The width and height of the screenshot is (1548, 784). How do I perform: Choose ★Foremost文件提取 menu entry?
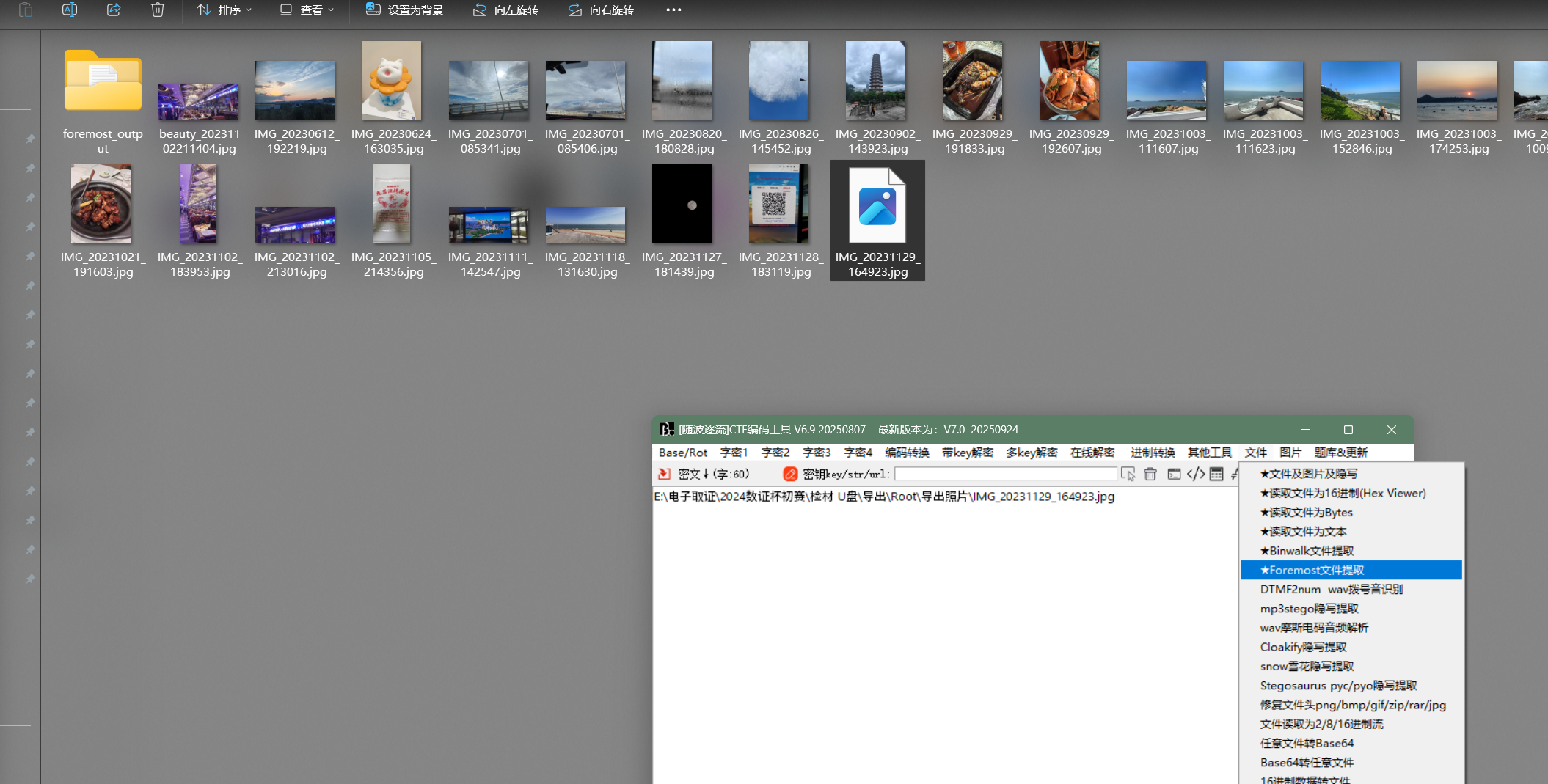tap(1351, 570)
